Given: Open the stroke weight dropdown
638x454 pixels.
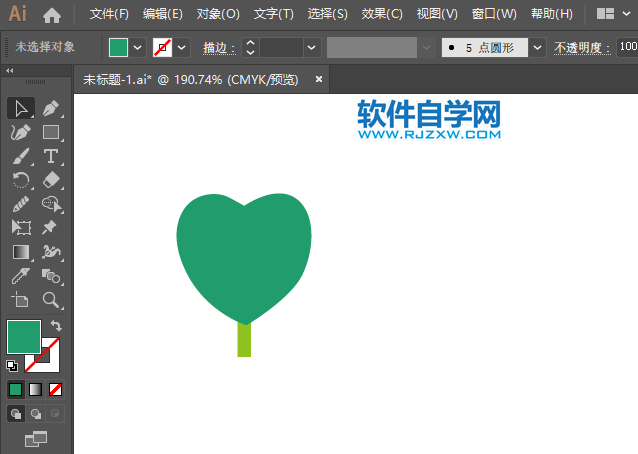Looking at the screenshot, I should pyautogui.click(x=312, y=48).
